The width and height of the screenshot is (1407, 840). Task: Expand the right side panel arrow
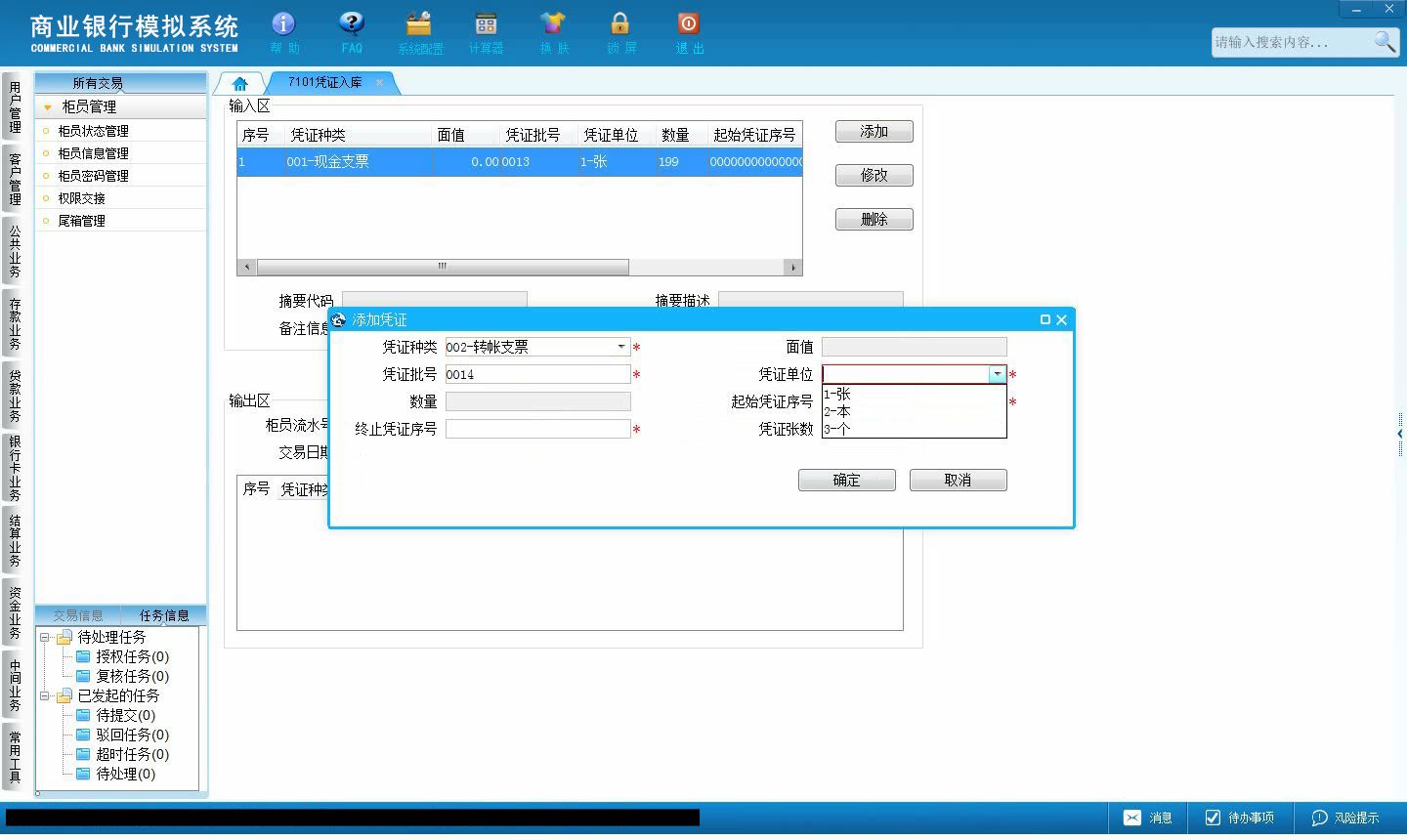point(1400,433)
